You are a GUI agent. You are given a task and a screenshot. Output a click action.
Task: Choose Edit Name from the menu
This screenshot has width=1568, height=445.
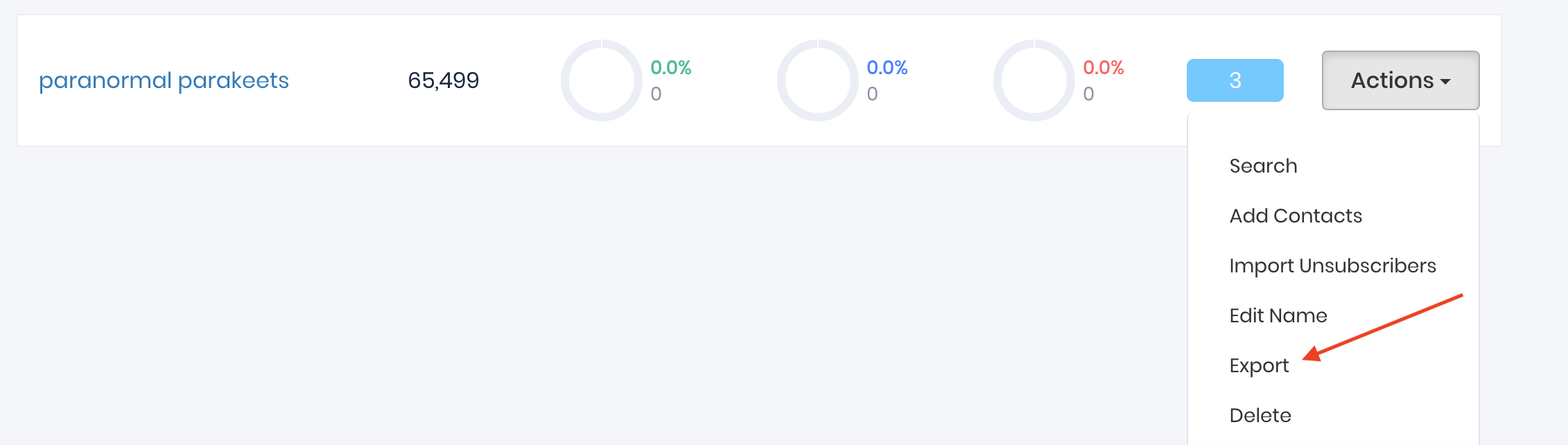1278,316
